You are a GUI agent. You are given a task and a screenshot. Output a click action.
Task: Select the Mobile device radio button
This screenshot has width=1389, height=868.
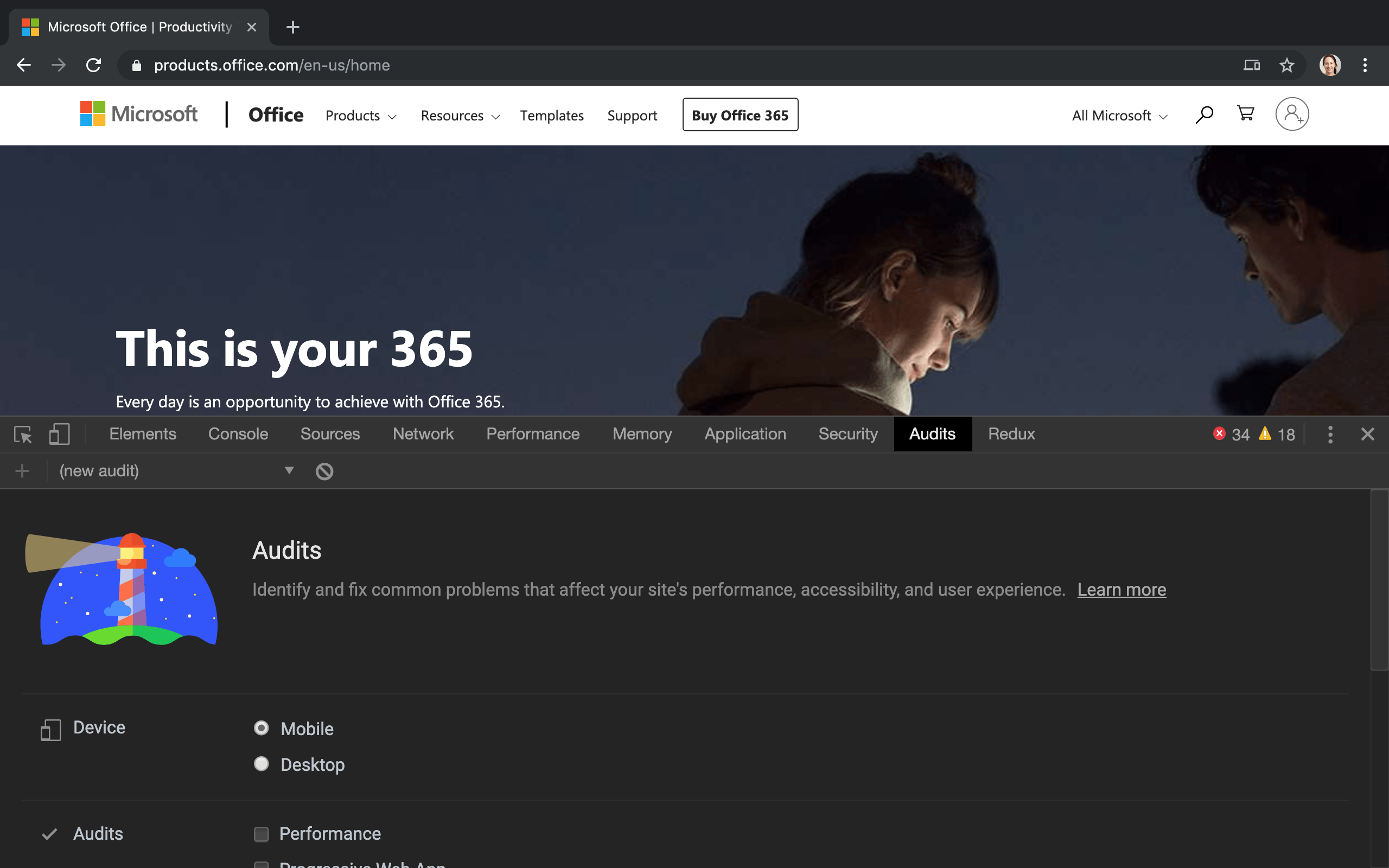pos(261,728)
